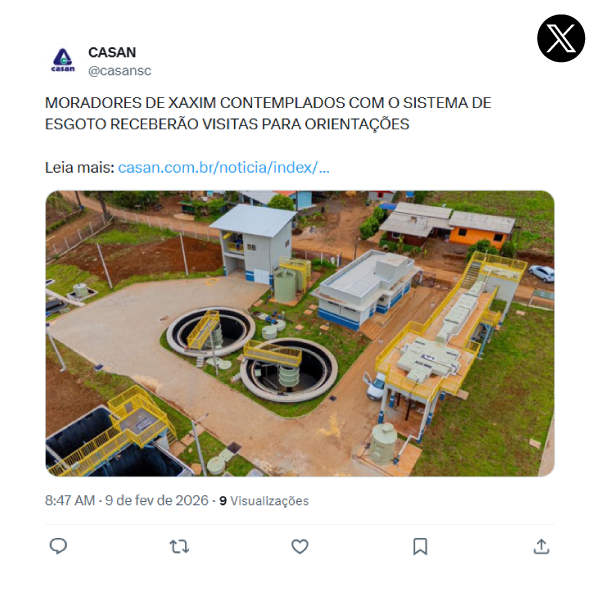The width and height of the screenshot is (600, 600).
Task: Open the sewage treatment plant photo
Action: 300,333
